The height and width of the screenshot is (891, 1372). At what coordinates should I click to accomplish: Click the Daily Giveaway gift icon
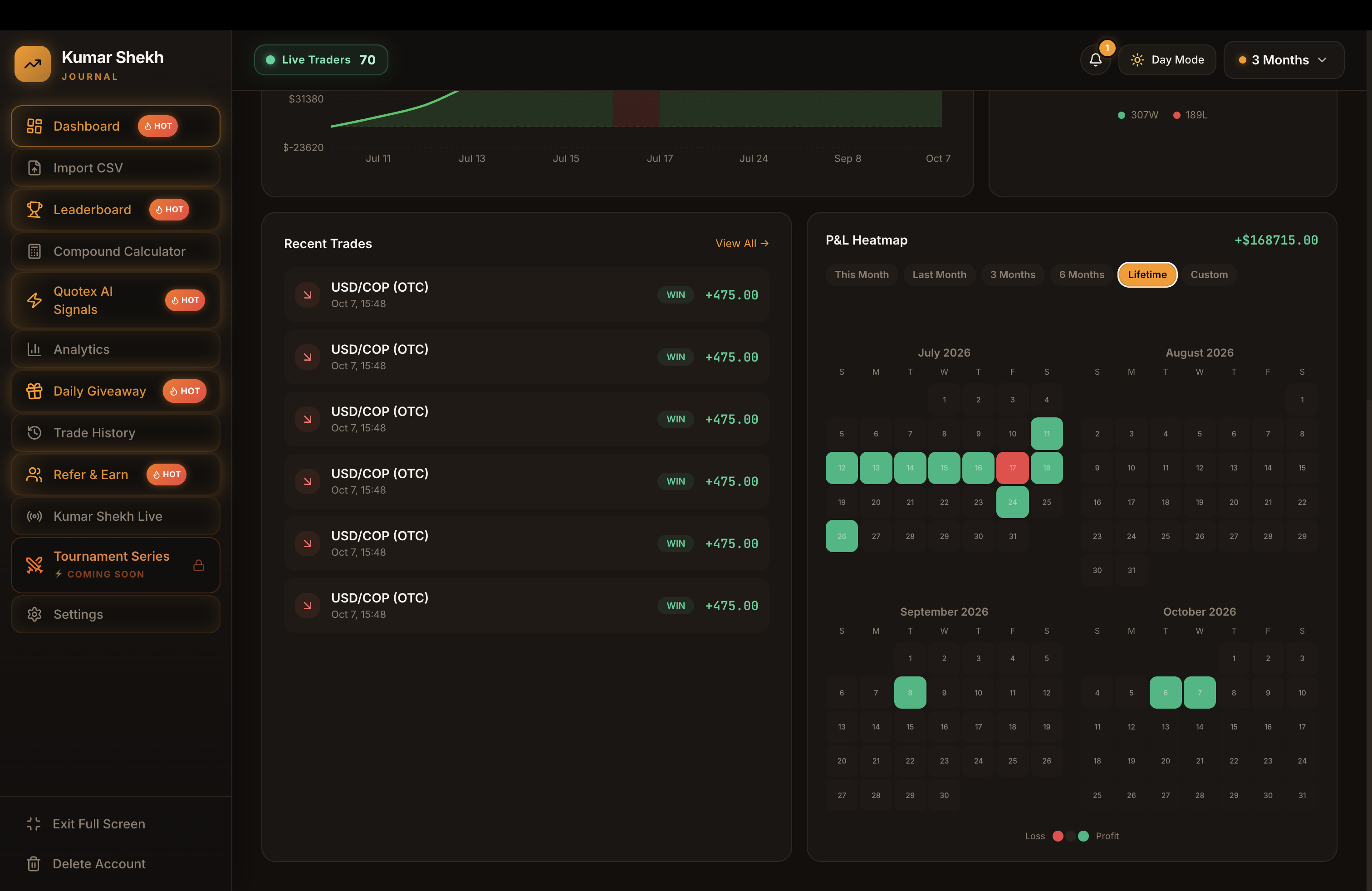(x=34, y=391)
